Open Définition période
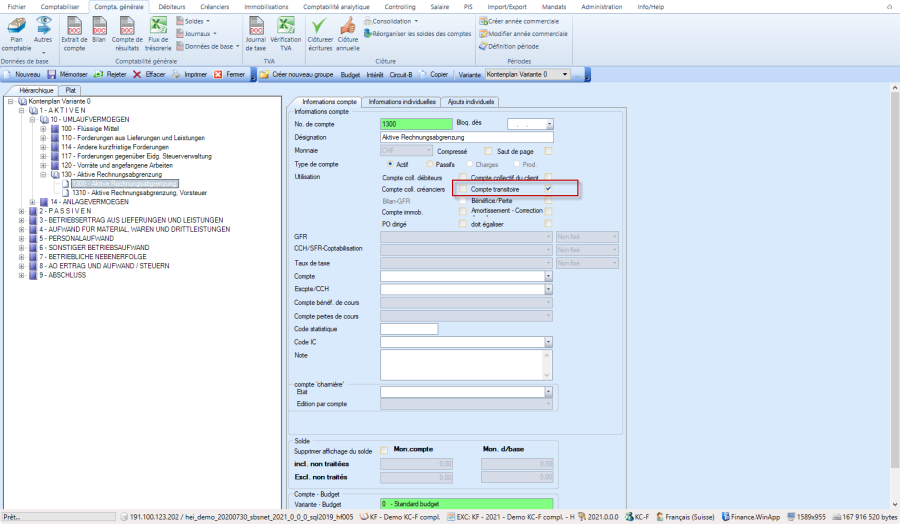This screenshot has width=900, height=524. tap(509, 46)
